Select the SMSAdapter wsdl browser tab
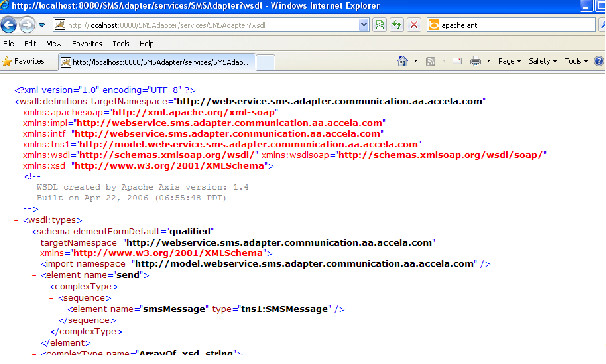606x364 pixels. coord(157,62)
